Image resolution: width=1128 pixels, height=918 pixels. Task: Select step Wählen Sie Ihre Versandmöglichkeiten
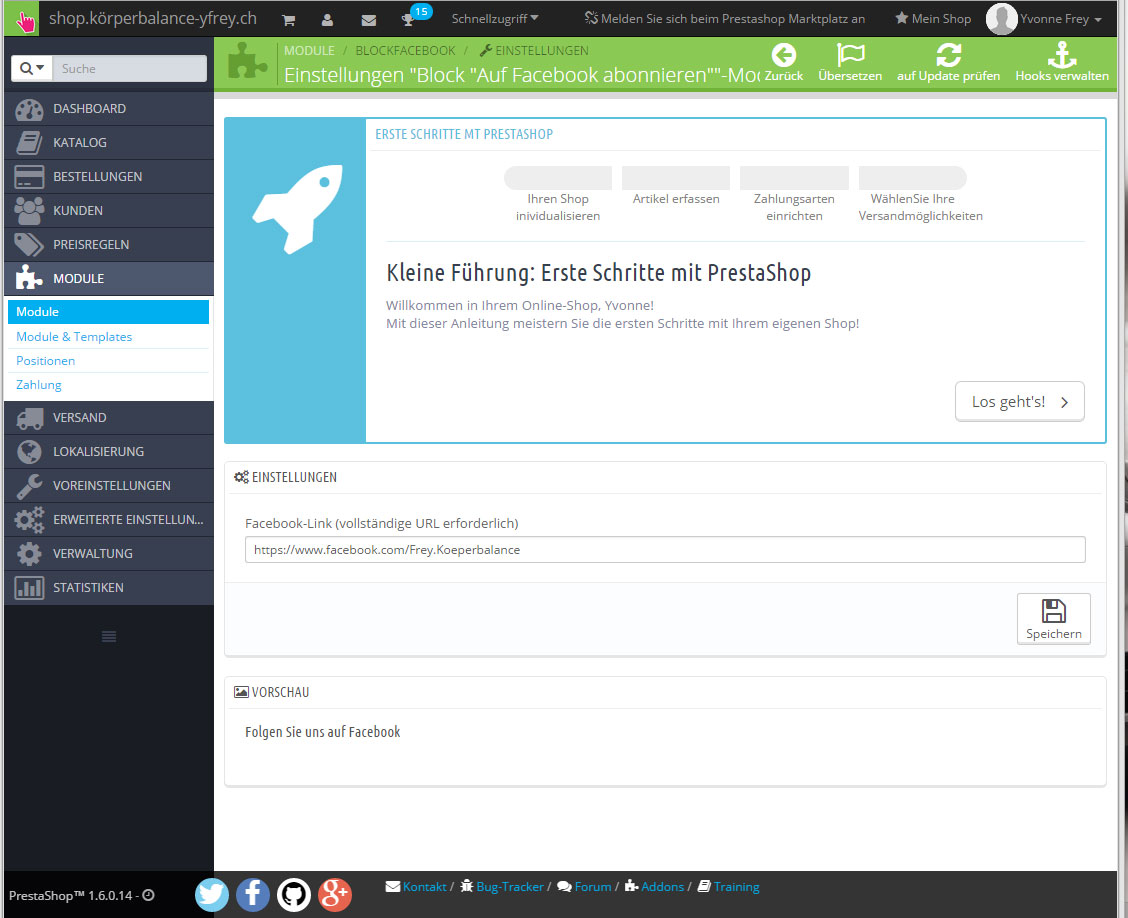[x=920, y=194]
